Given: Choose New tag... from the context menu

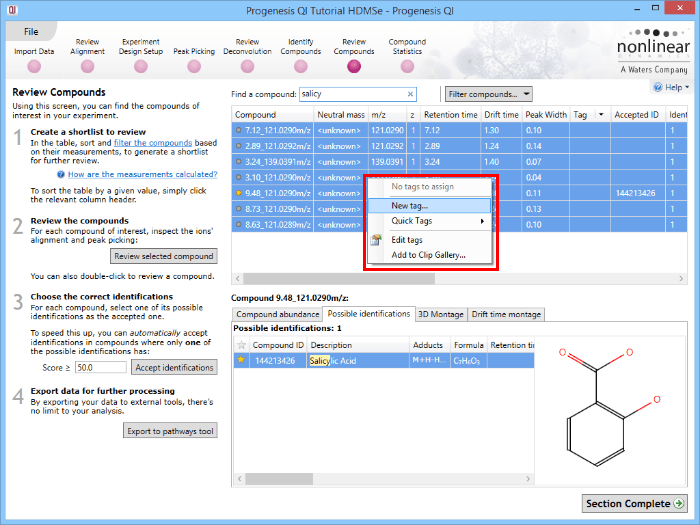Looking at the screenshot, I should (x=429, y=206).
